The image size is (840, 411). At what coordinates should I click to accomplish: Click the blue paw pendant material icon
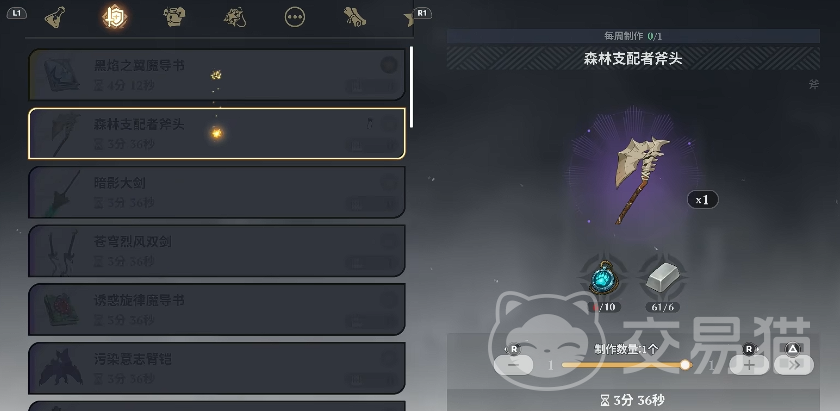tap(604, 279)
